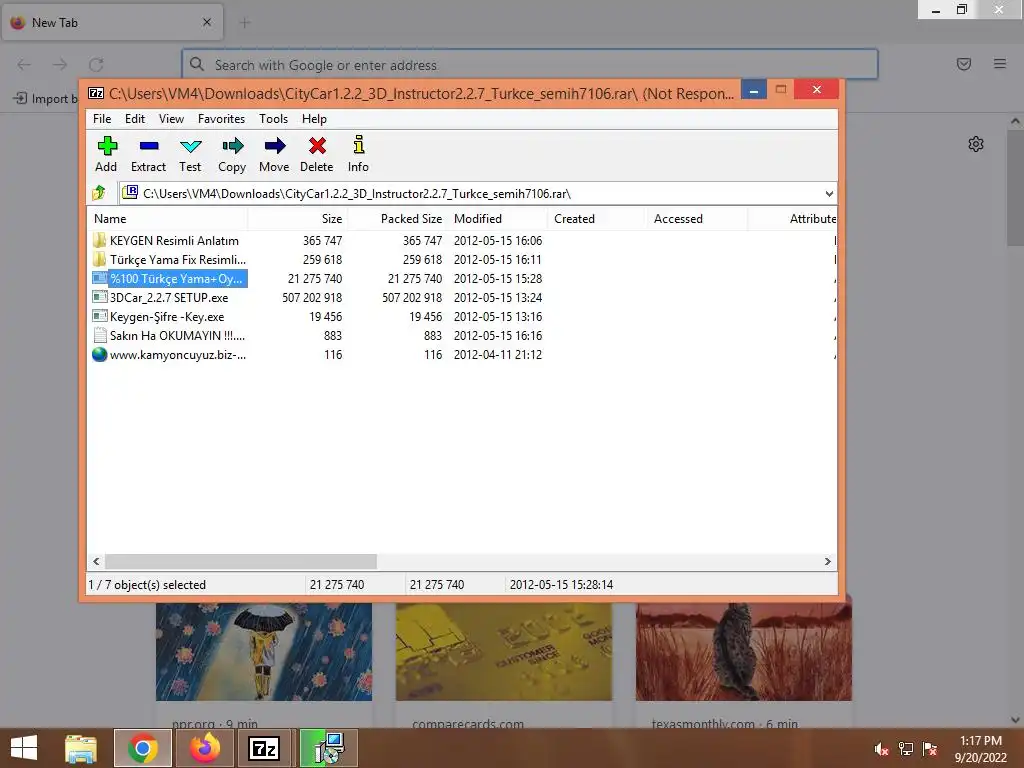Open the File menu
Image resolution: width=1024 pixels, height=768 pixels.
(102, 119)
